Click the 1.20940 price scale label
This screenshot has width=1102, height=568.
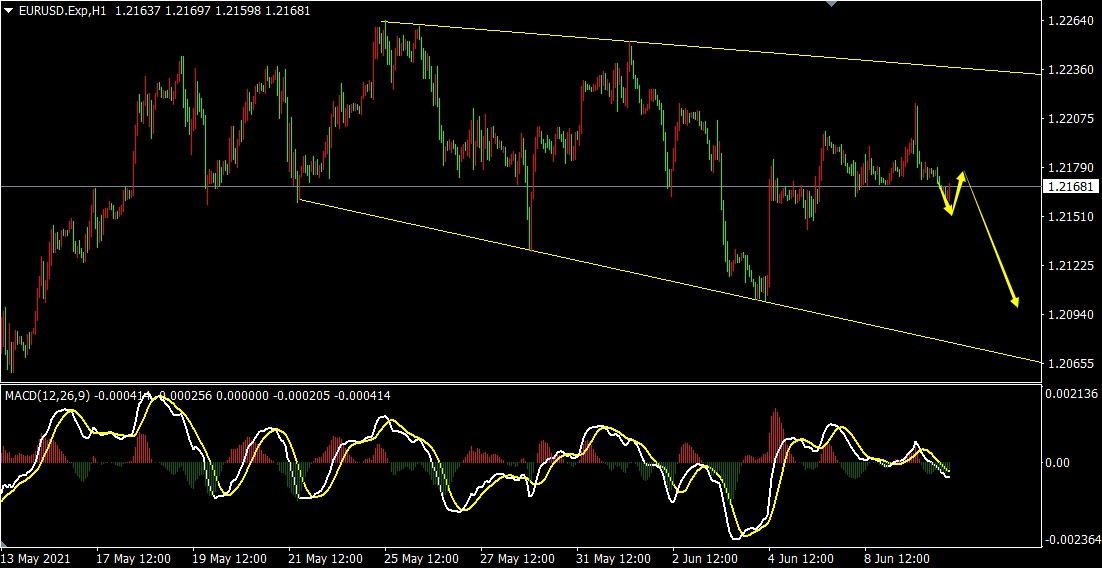1070,315
